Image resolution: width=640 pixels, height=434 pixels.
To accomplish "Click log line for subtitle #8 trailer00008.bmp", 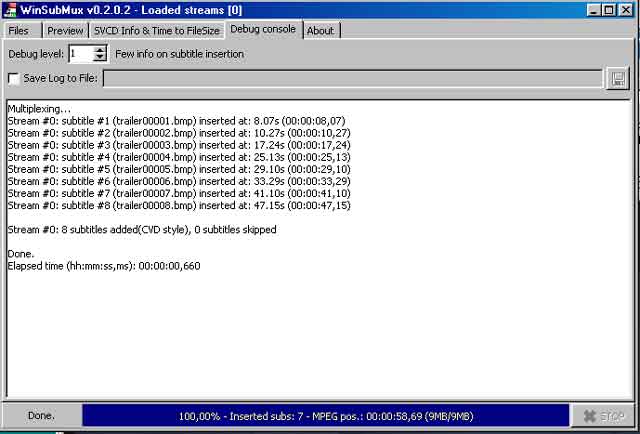I will point(179,205).
